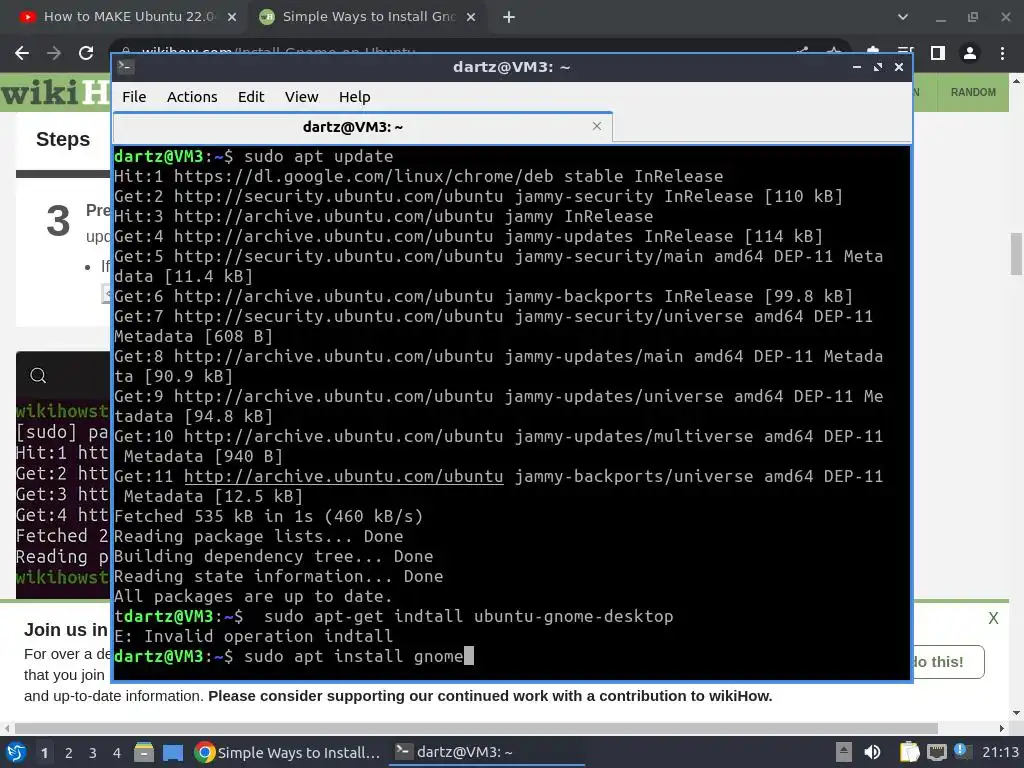The height and width of the screenshot is (768, 1024).
Task: Click the archive.ubuntu.com URL in Get:11 line
Action: pyautogui.click(x=344, y=477)
